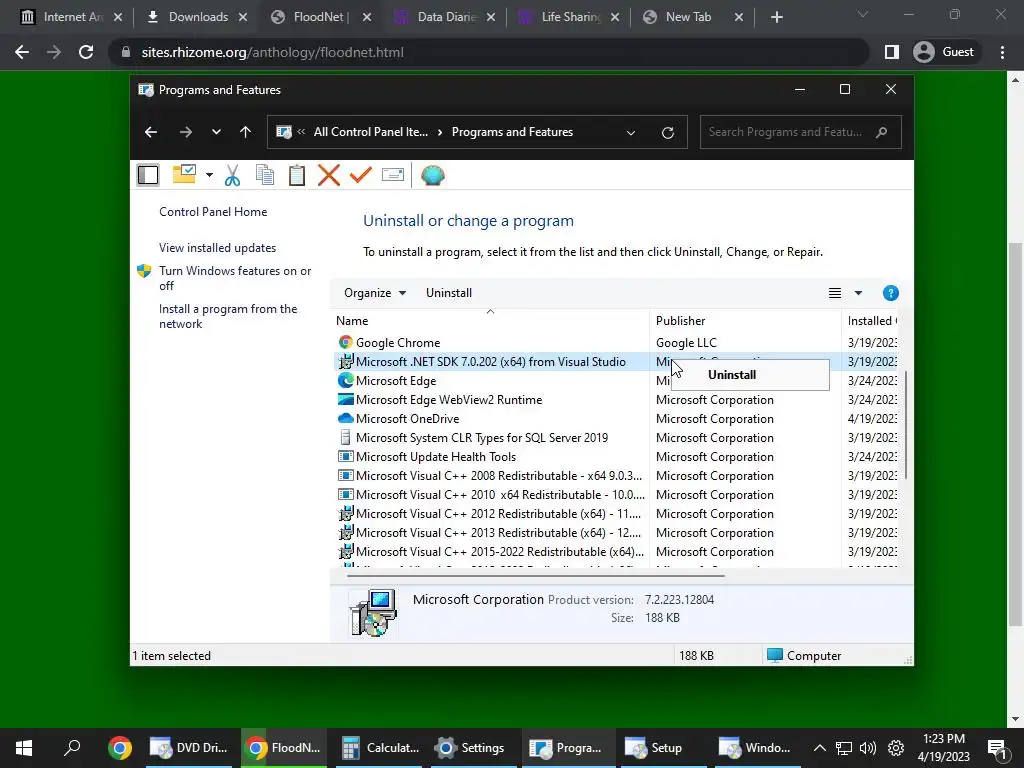
Task: Open Chrome three-dot menu
Action: pos(1002,52)
